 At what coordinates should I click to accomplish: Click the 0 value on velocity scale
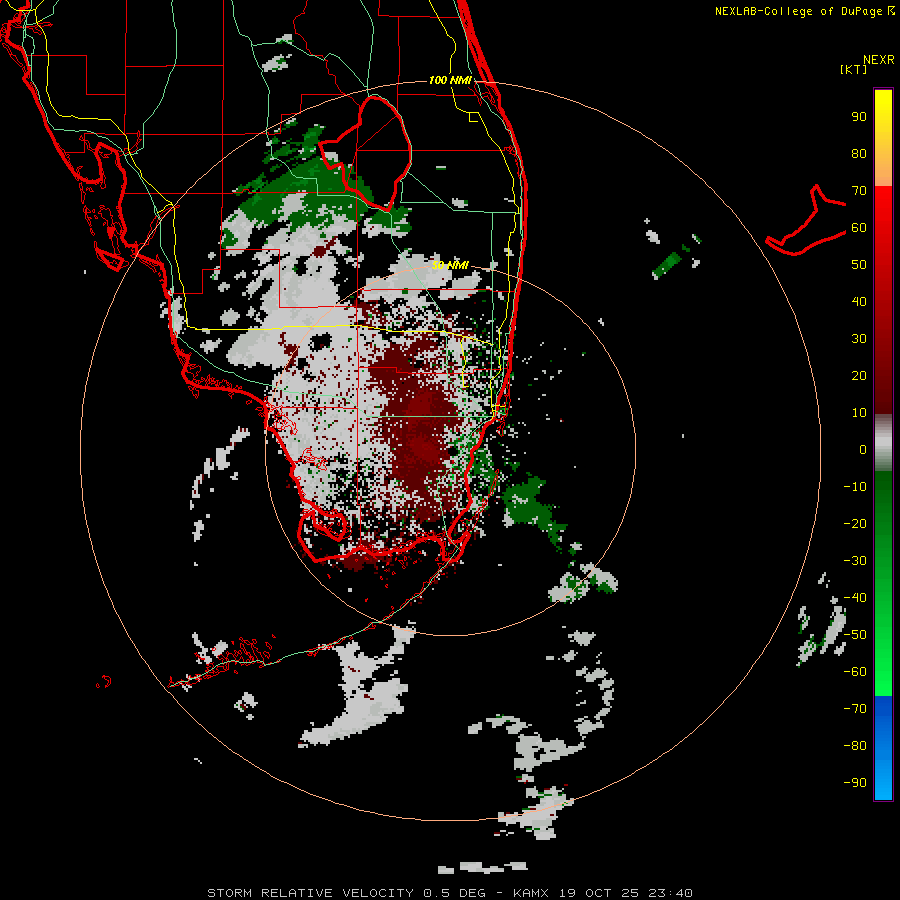click(x=863, y=450)
